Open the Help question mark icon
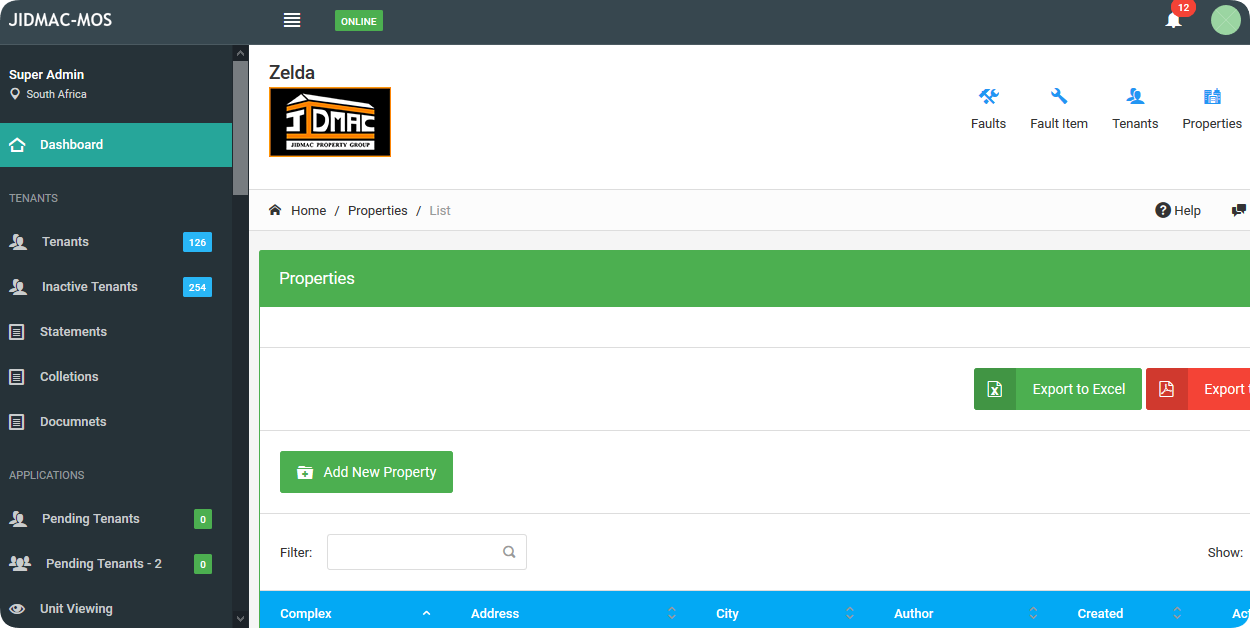The height and width of the screenshot is (628, 1250). click(x=1163, y=210)
